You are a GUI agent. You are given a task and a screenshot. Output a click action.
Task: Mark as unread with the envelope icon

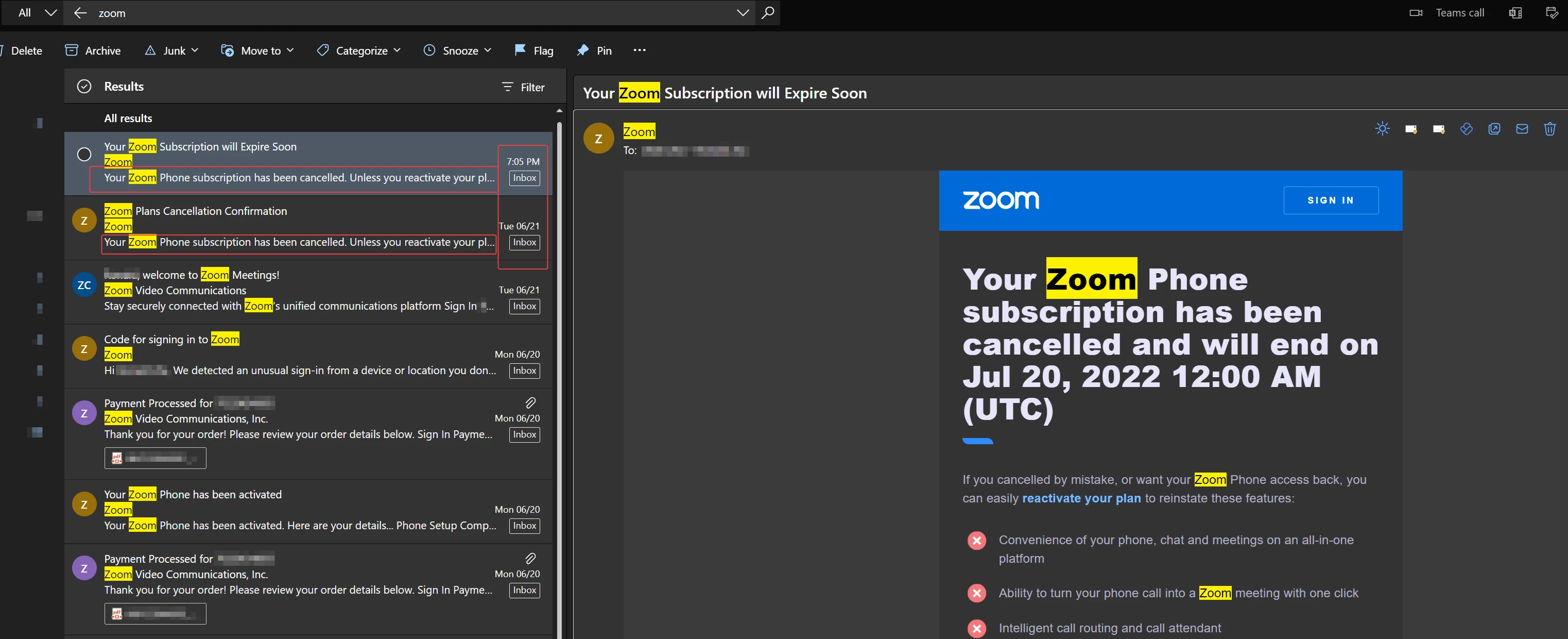coord(1522,128)
